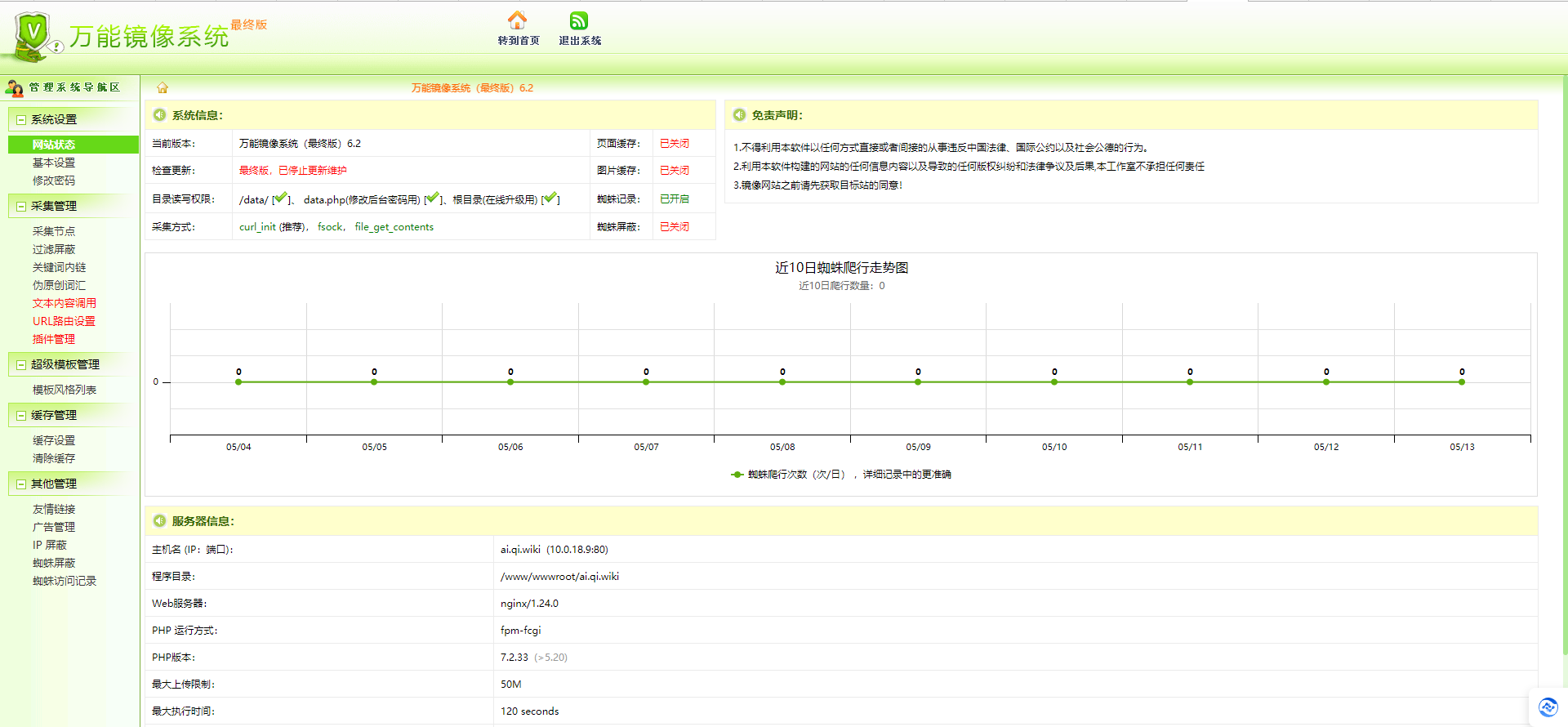Open 文本内容调用 page
Viewport: 1568px width, 727px height.
pos(65,303)
